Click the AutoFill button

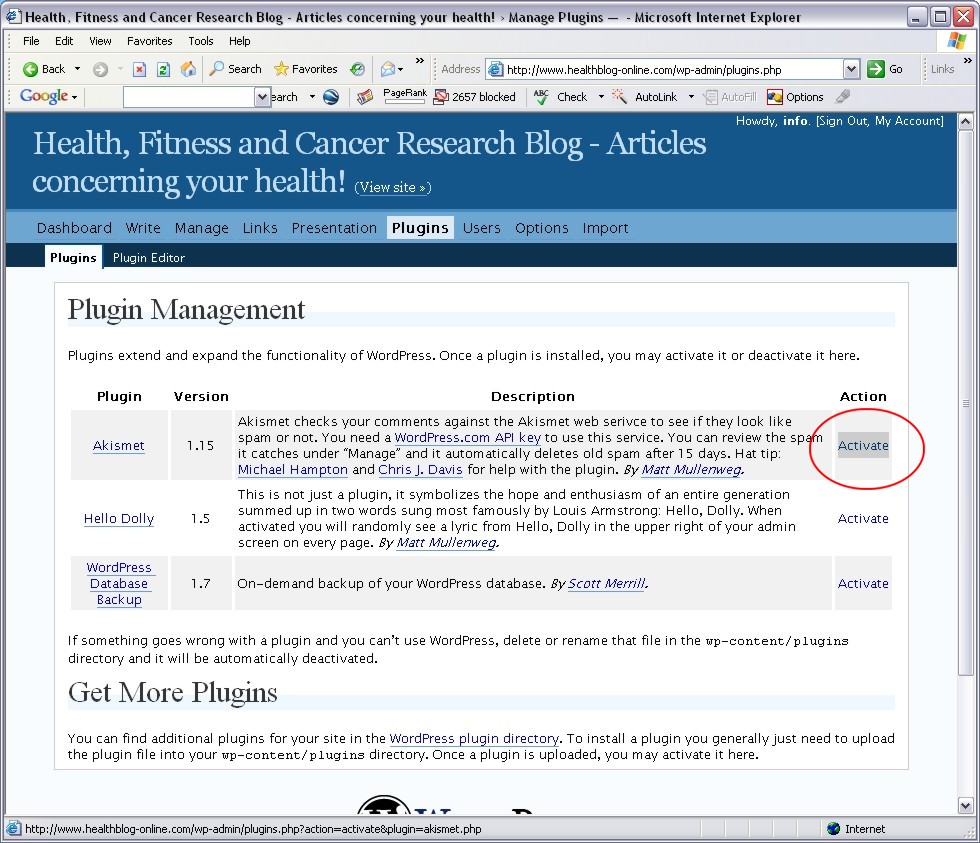click(x=730, y=97)
